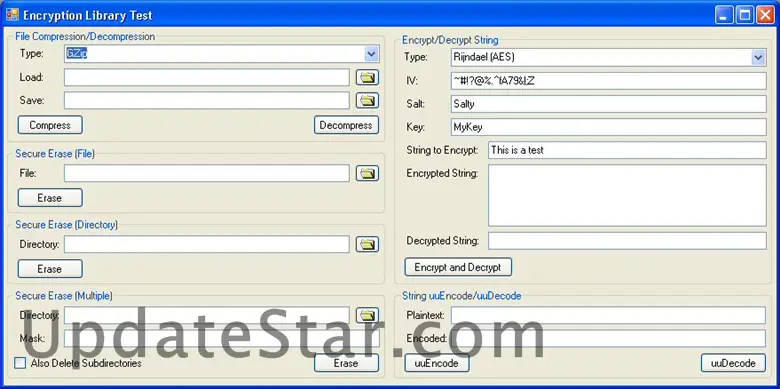Open the GZip compression Type dropdown

[371, 54]
